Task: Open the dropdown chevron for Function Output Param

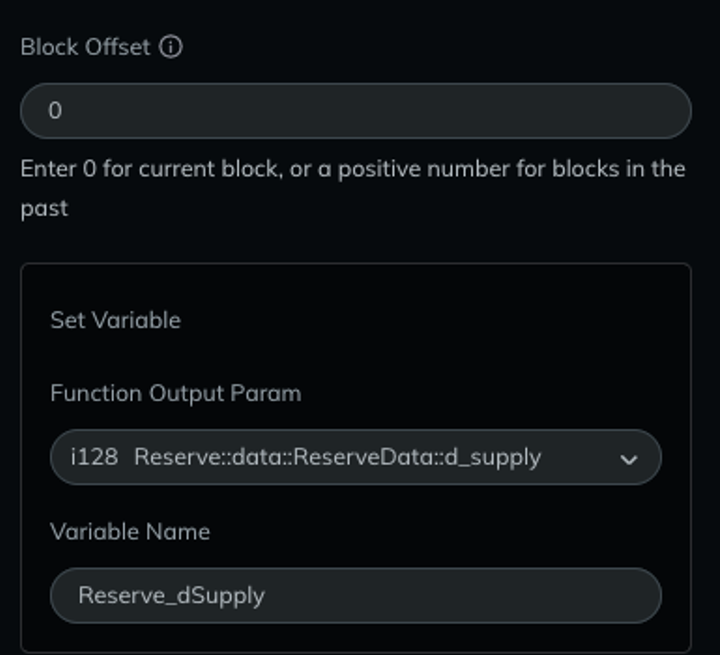Action: [x=628, y=459]
